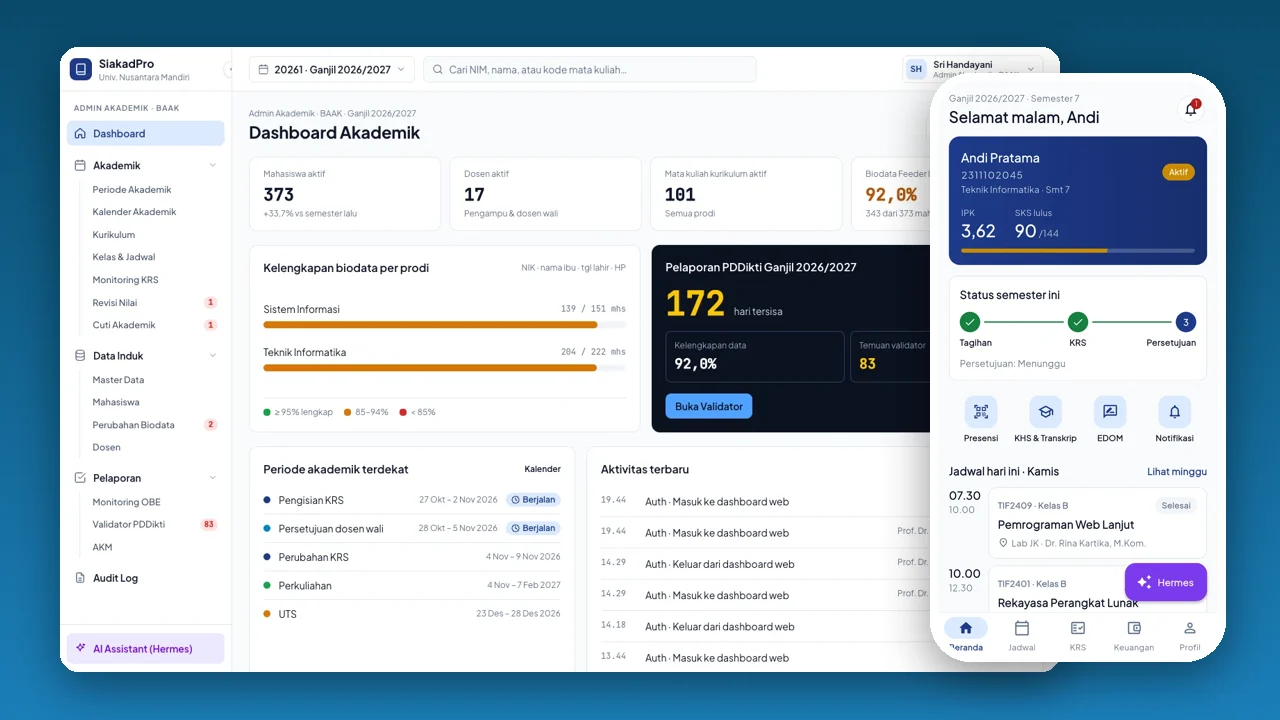This screenshot has width=1280, height=720.
Task: Tap the EDOM shortcut icon
Action: point(1110,412)
